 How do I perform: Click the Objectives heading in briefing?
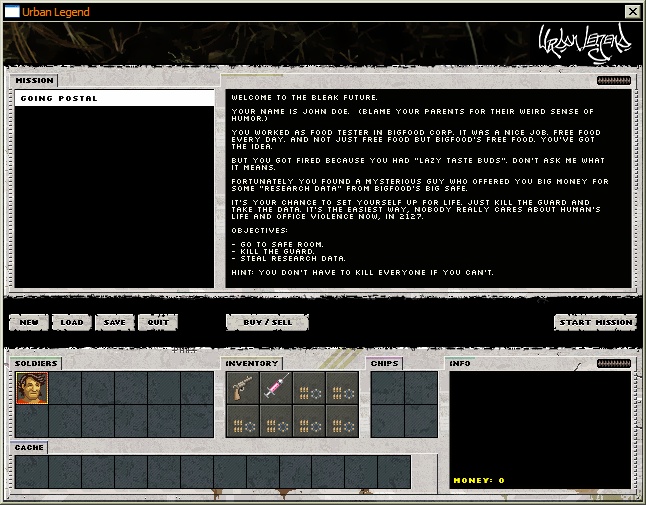click(x=260, y=231)
